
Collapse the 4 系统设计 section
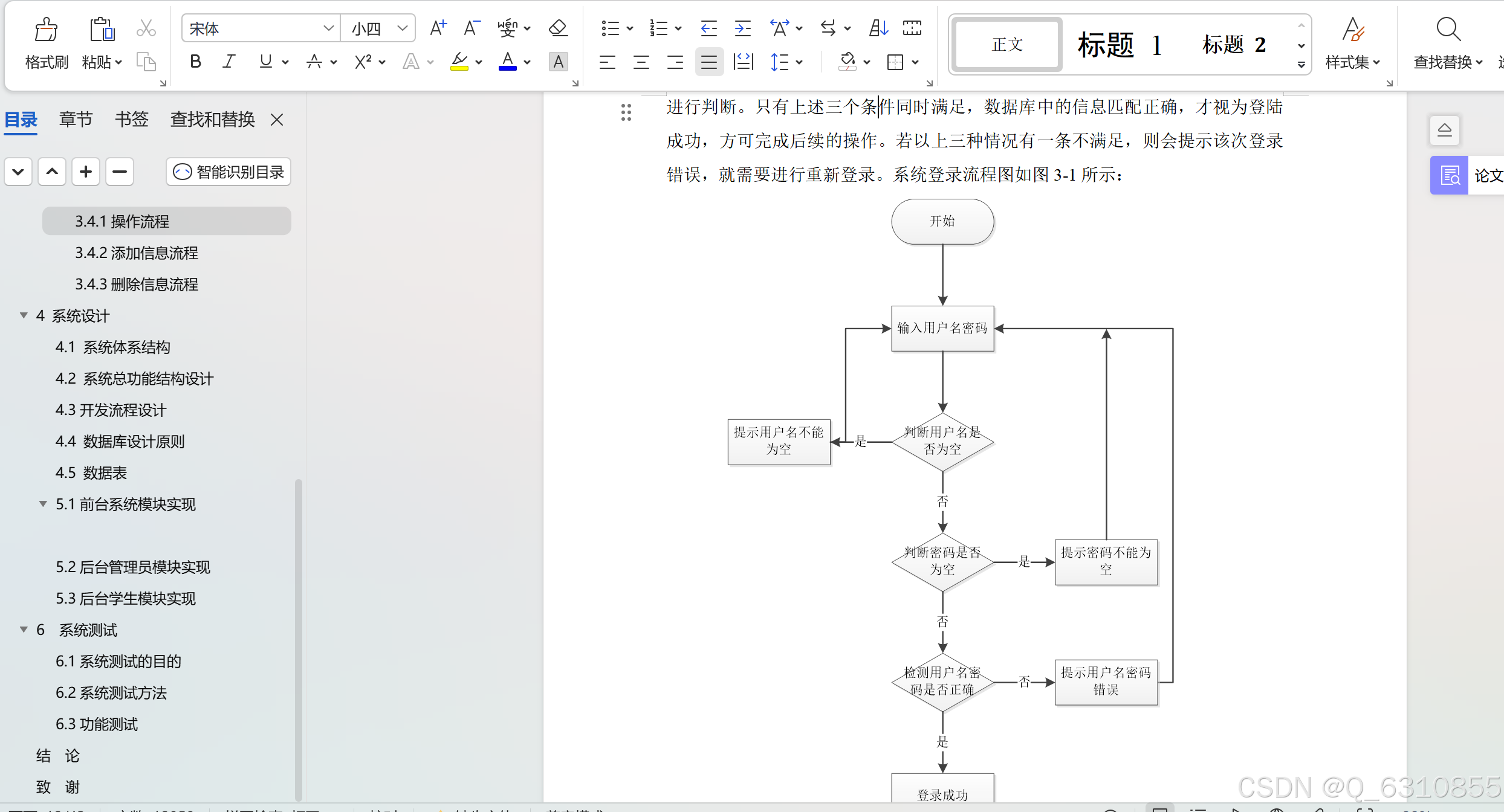click(24, 315)
